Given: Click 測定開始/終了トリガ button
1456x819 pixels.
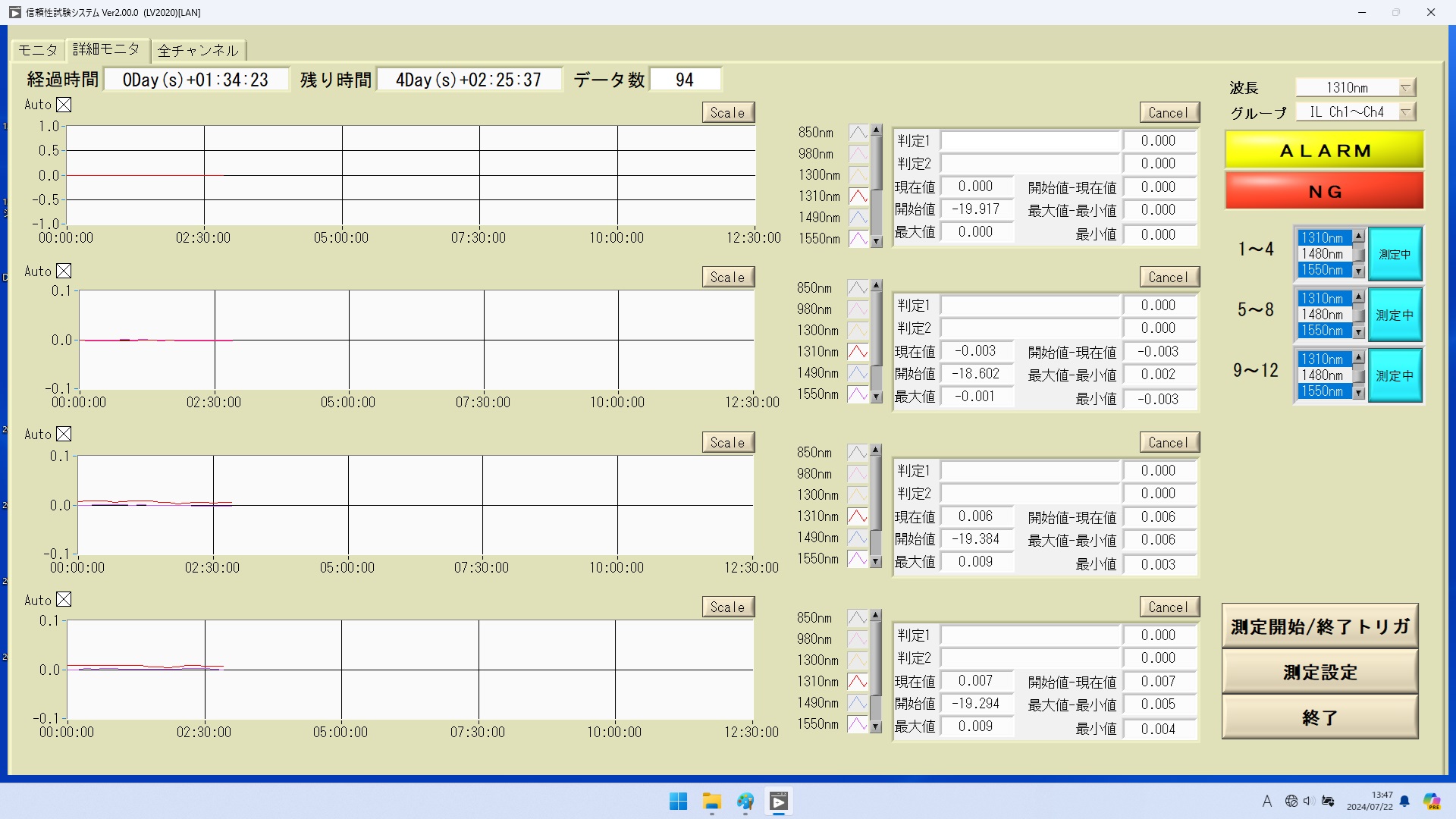Looking at the screenshot, I should (x=1319, y=626).
